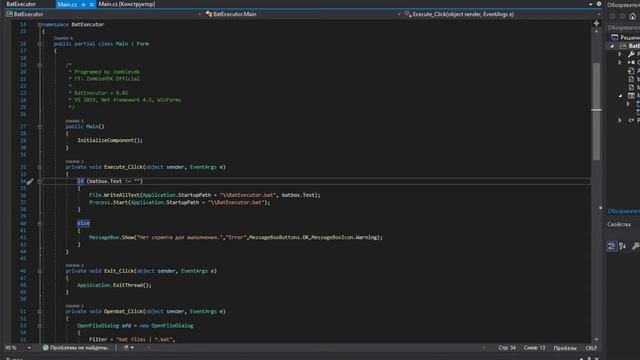The width and height of the screenshot is (640, 360).
Task: Click the gear icon above the editor
Action: coord(599,4)
